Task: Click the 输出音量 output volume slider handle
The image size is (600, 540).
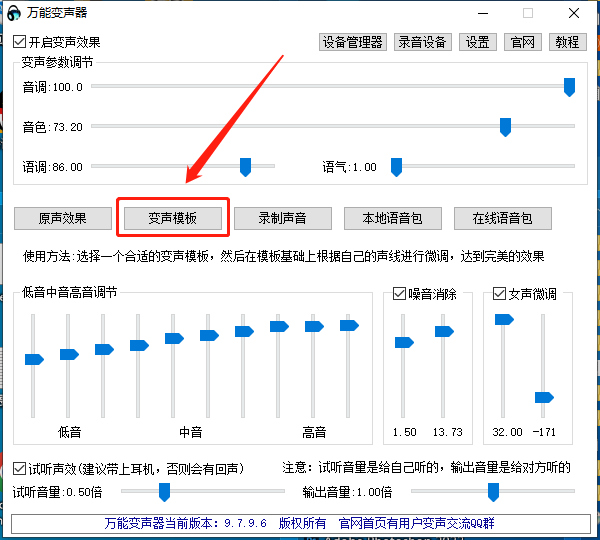Action: click(493, 492)
